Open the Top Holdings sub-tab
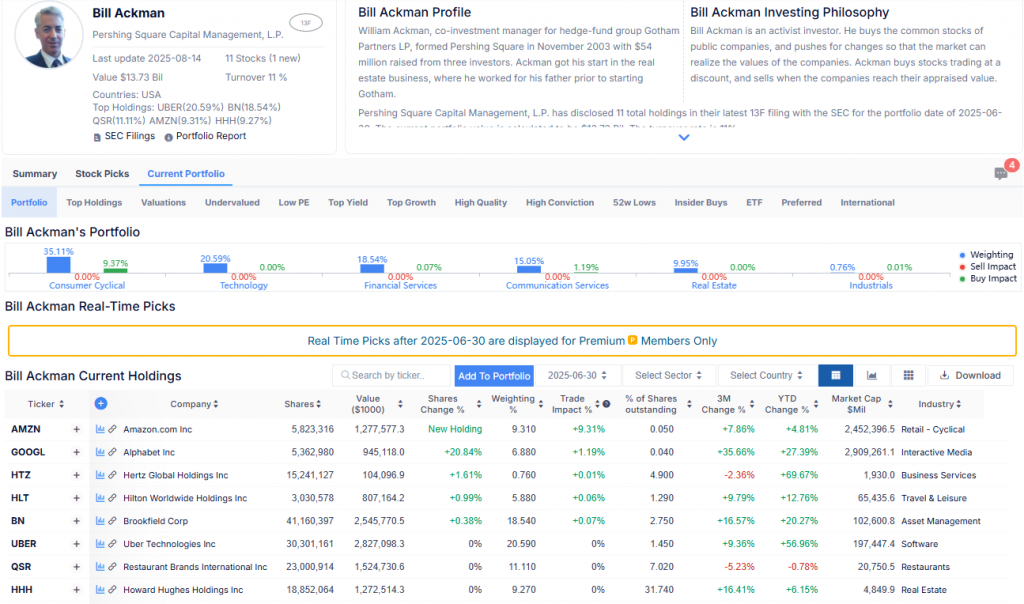 pos(94,202)
